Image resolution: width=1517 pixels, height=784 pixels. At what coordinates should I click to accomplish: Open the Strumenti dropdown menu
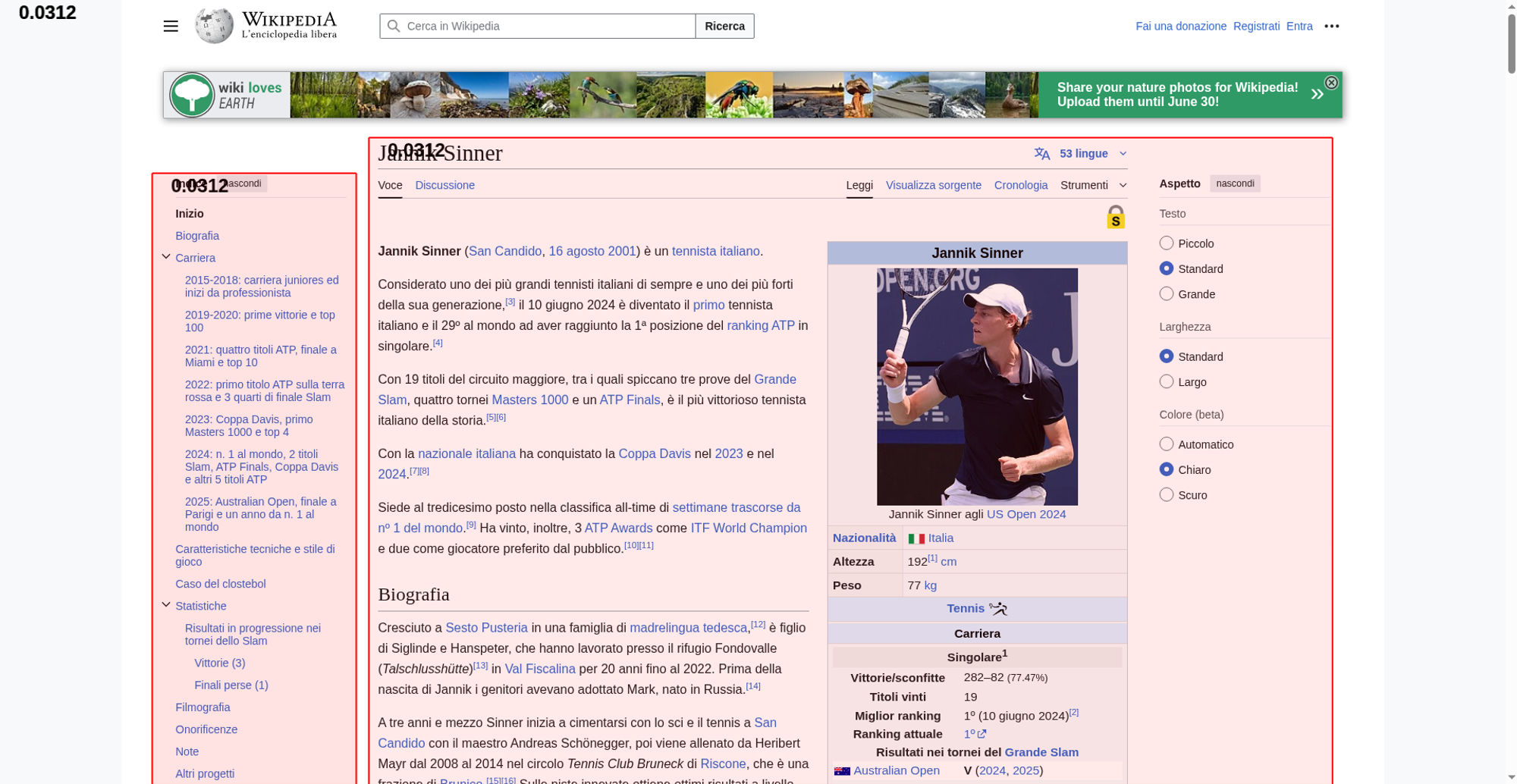pyautogui.click(x=1093, y=185)
